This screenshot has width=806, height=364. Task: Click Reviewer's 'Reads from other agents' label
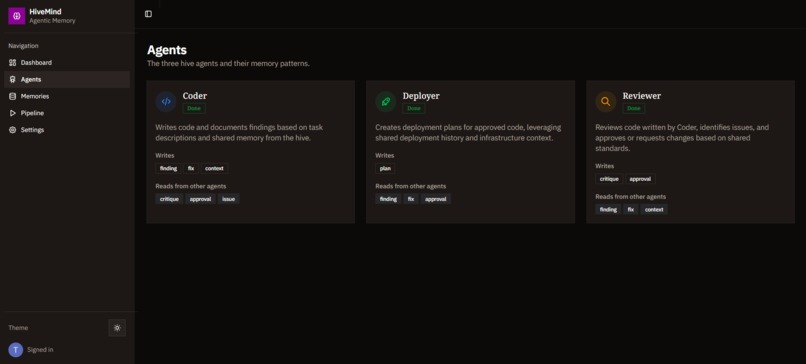[631, 196]
